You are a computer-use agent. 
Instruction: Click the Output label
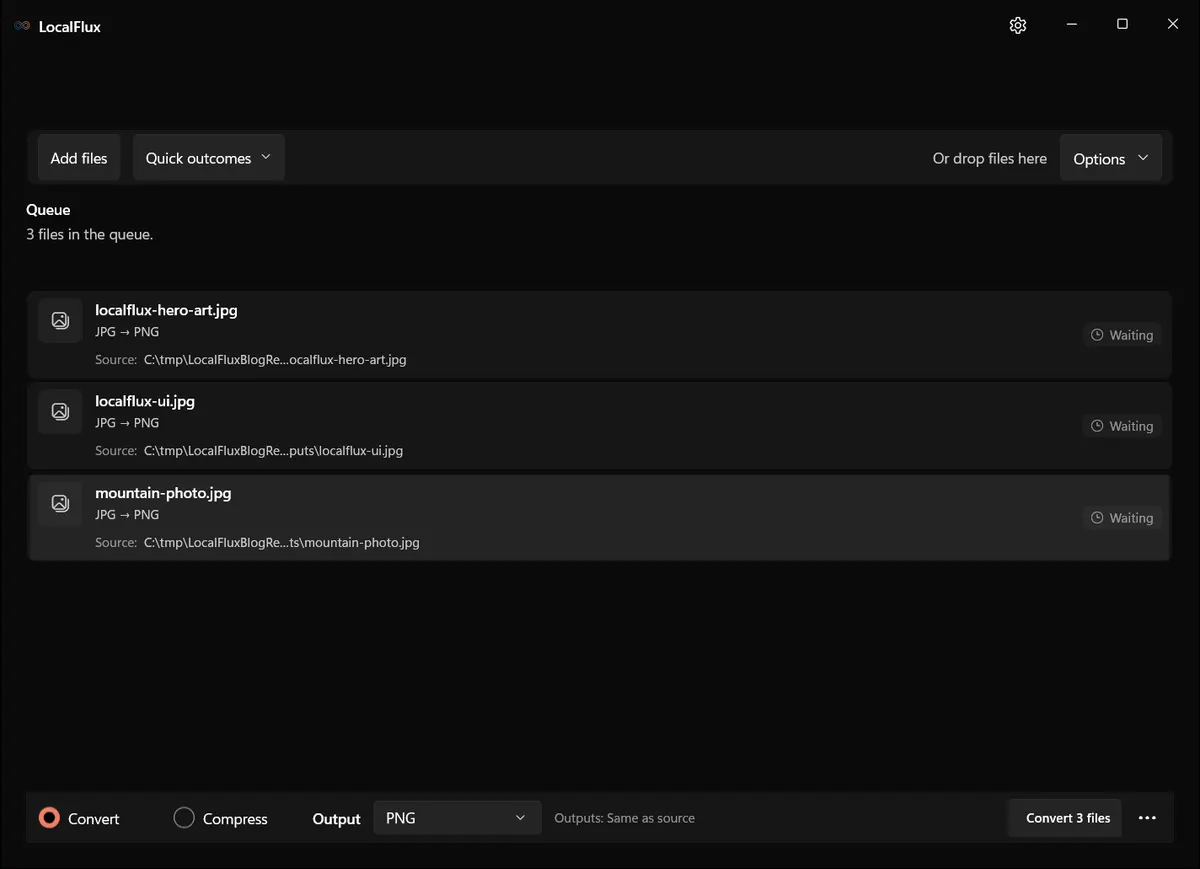tap(336, 819)
